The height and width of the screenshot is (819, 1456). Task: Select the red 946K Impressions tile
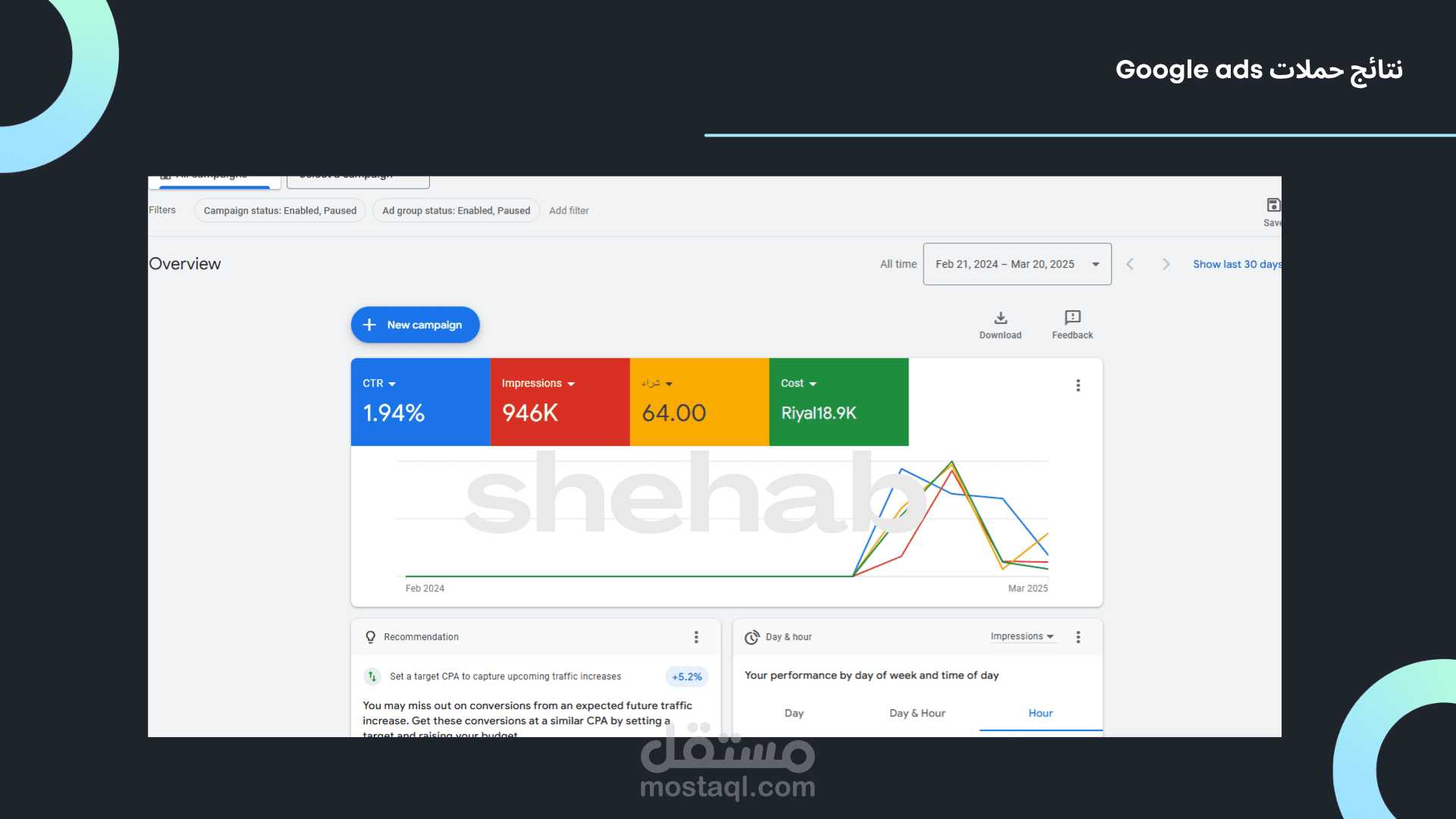560,402
